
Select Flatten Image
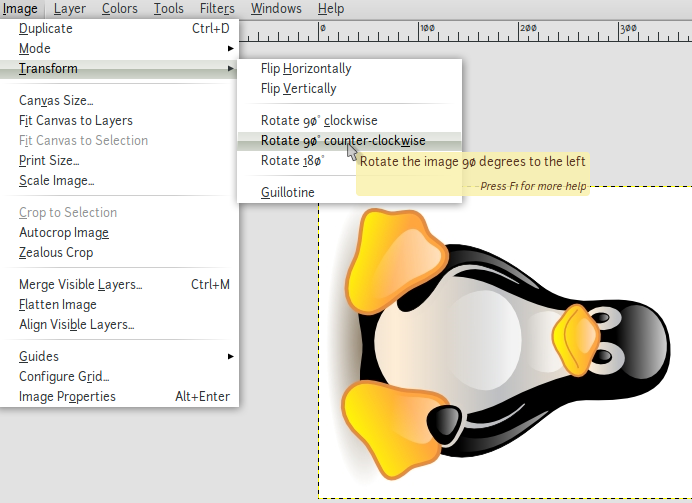coord(58,305)
